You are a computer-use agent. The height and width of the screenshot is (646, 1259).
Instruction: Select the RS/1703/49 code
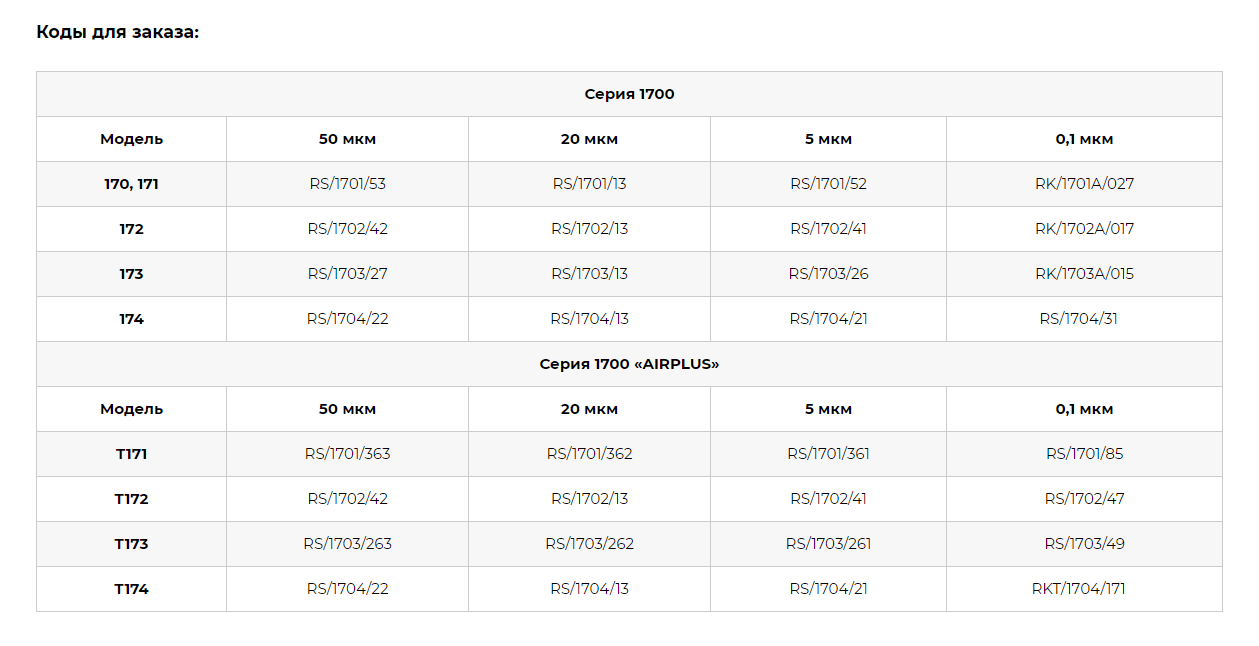click(x=1084, y=544)
